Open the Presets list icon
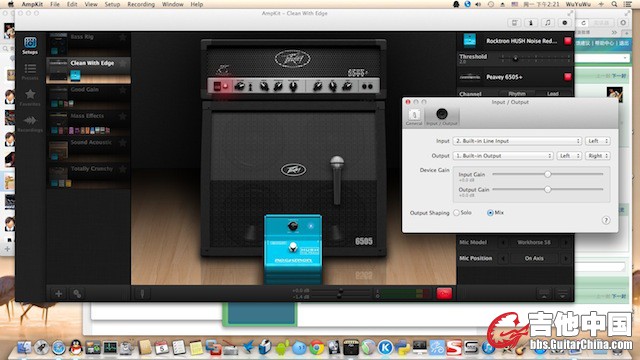 [x=30, y=71]
